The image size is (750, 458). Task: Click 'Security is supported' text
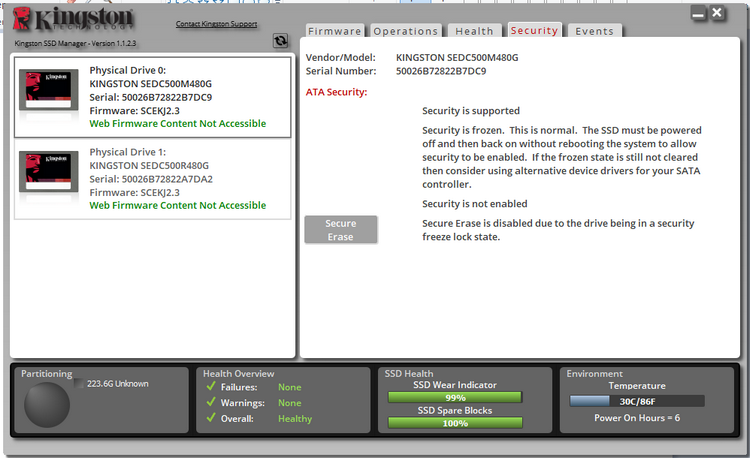(x=471, y=111)
